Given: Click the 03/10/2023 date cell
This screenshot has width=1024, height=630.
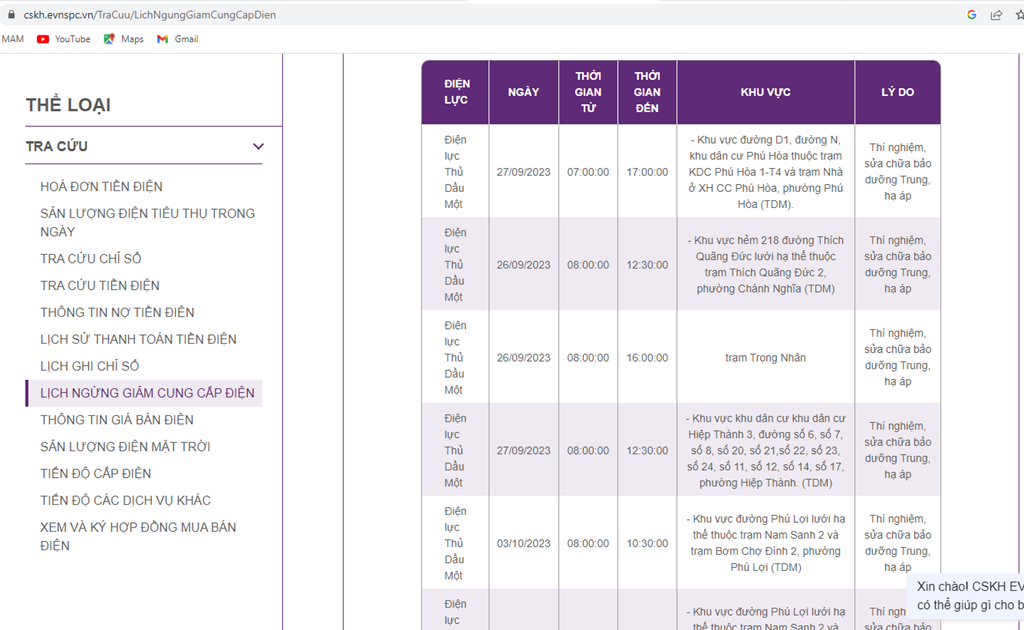Looking at the screenshot, I should coord(524,543).
